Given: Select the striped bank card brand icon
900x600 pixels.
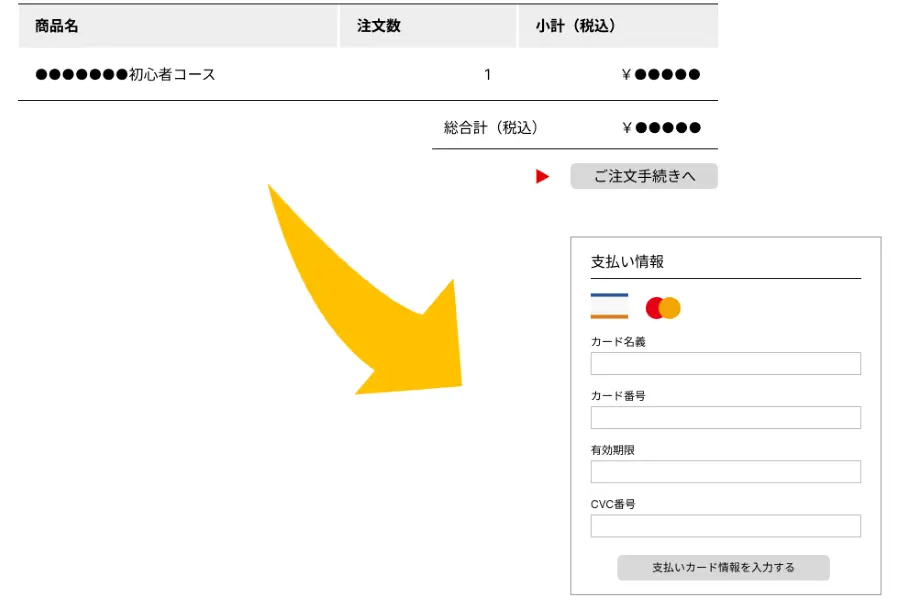Looking at the screenshot, I should click(x=610, y=307).
